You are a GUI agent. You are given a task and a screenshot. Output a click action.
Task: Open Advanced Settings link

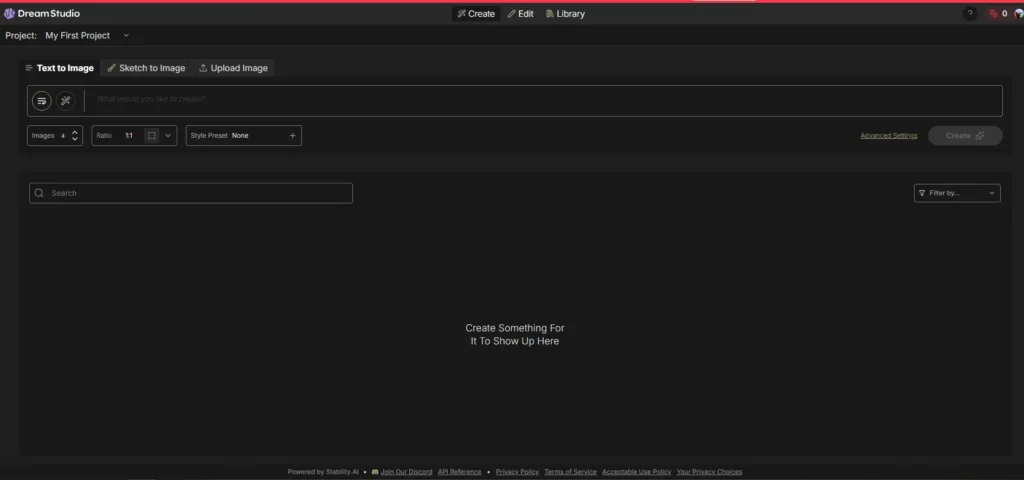click(x=889, y=136)
